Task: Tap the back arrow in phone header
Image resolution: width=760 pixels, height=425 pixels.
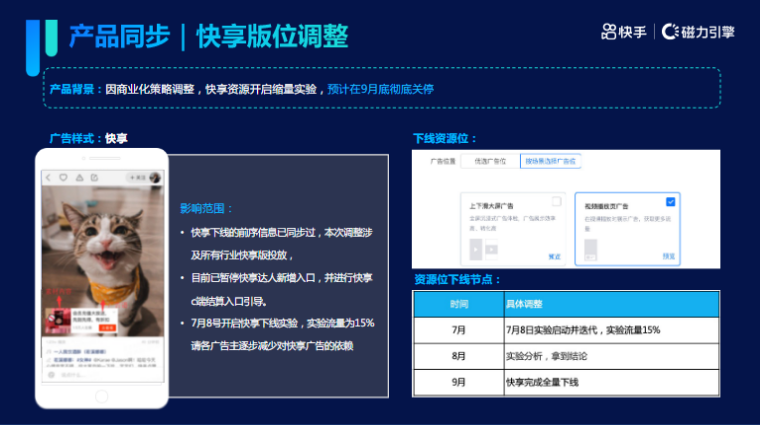Action: pyautogui.click(x=47, y=177)
